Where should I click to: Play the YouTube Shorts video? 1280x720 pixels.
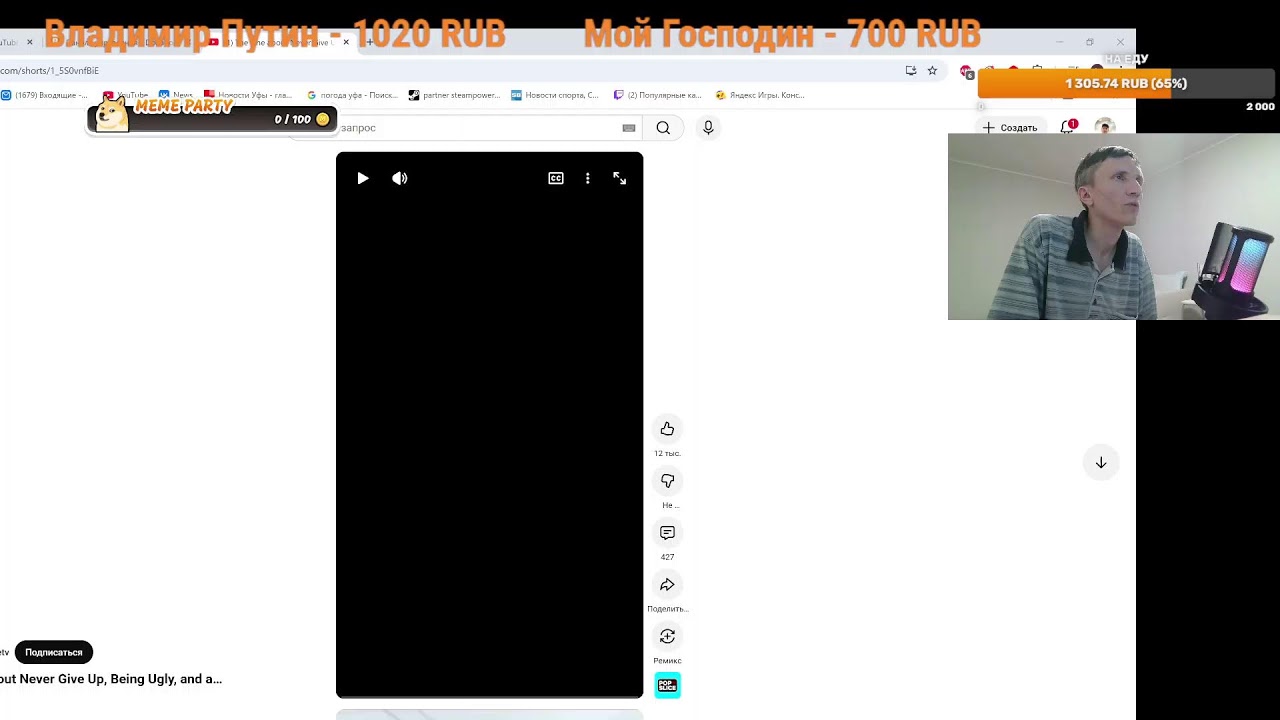tap(363, 178)
